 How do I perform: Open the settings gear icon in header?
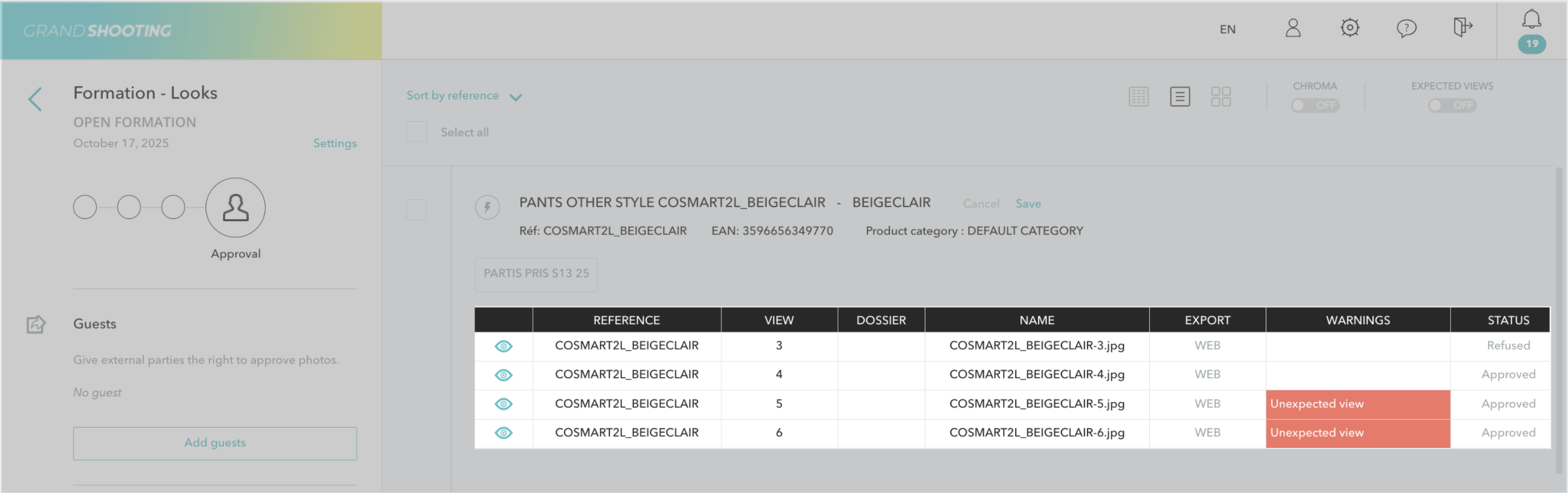[x=1349, y=27]
